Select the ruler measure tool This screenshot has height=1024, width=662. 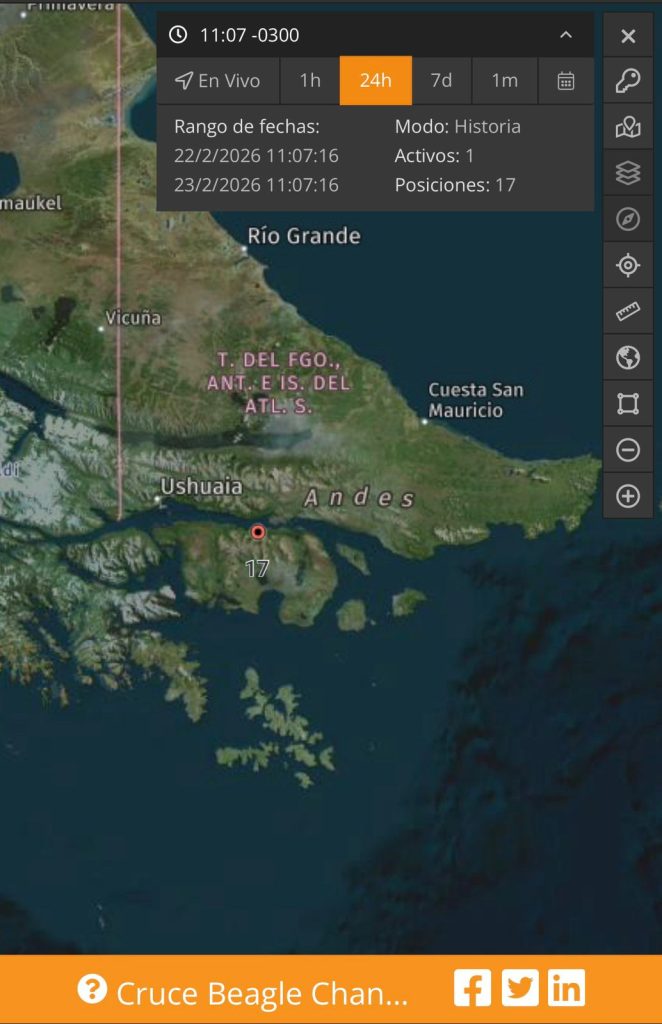[627, 312]
